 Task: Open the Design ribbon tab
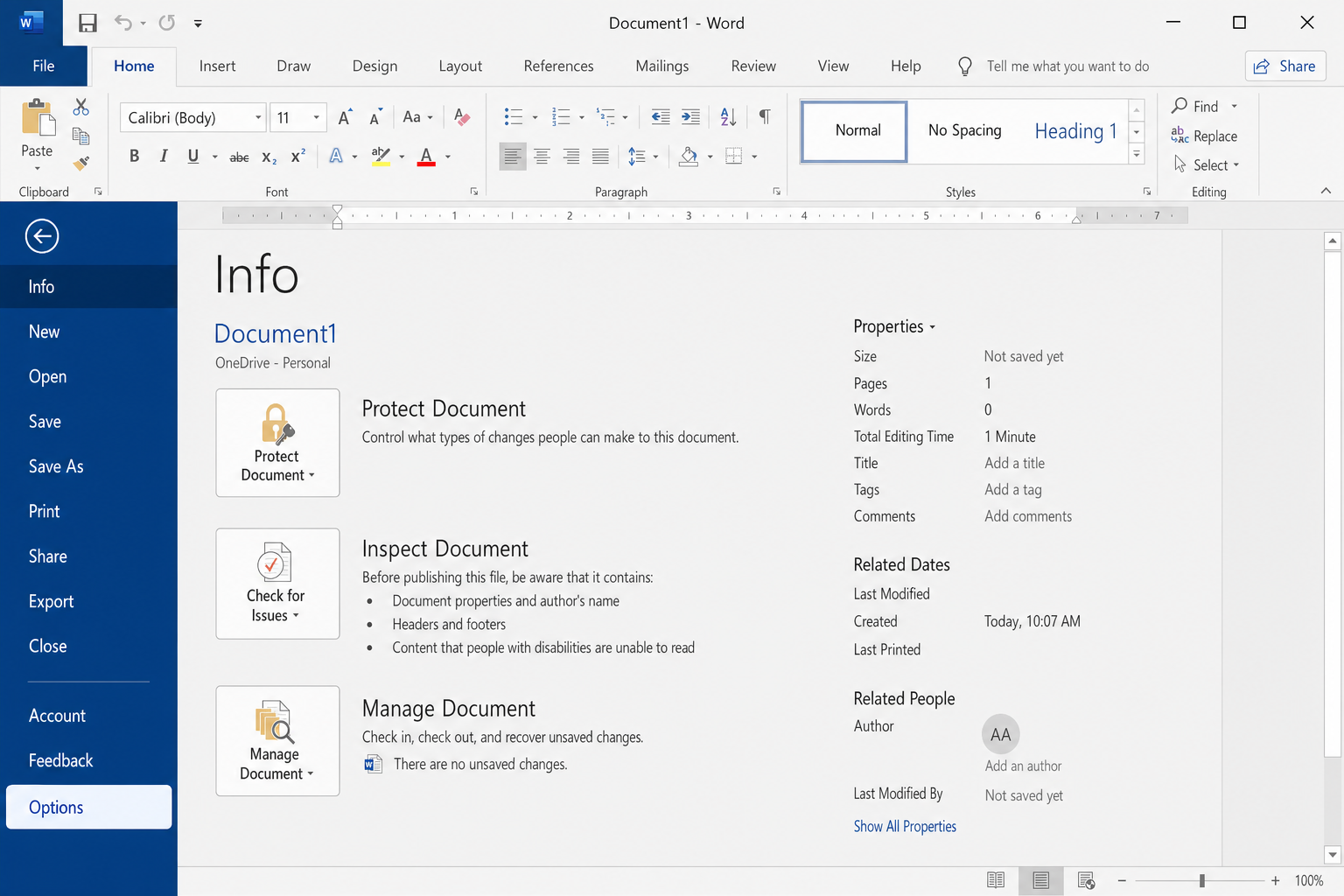(374, 66)
